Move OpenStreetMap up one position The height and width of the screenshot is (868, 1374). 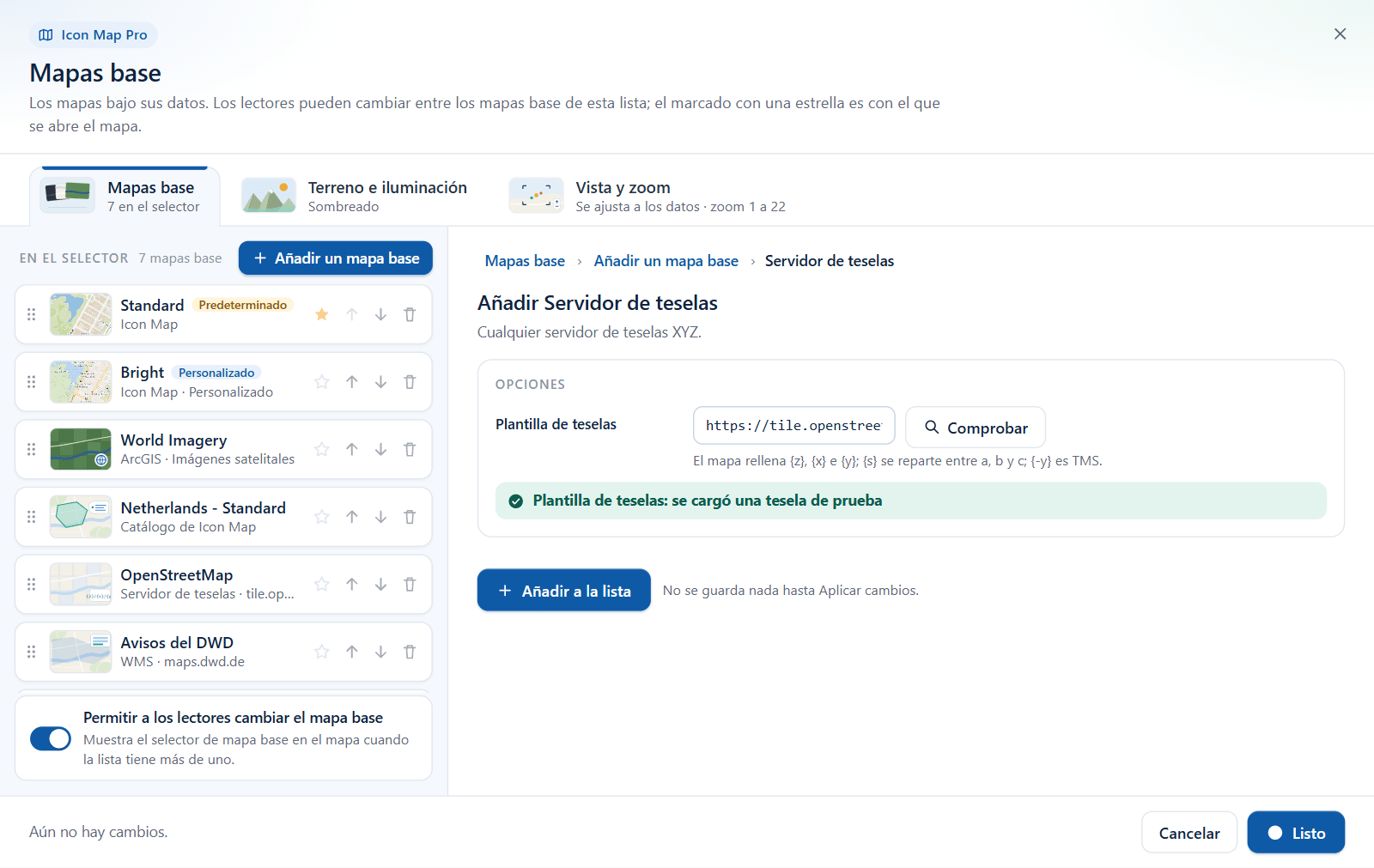[352, 585]
